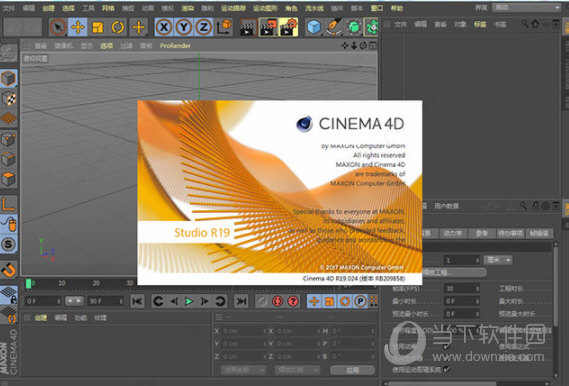Open the interface layout dropdown top-right

click(x=527, y=8)
